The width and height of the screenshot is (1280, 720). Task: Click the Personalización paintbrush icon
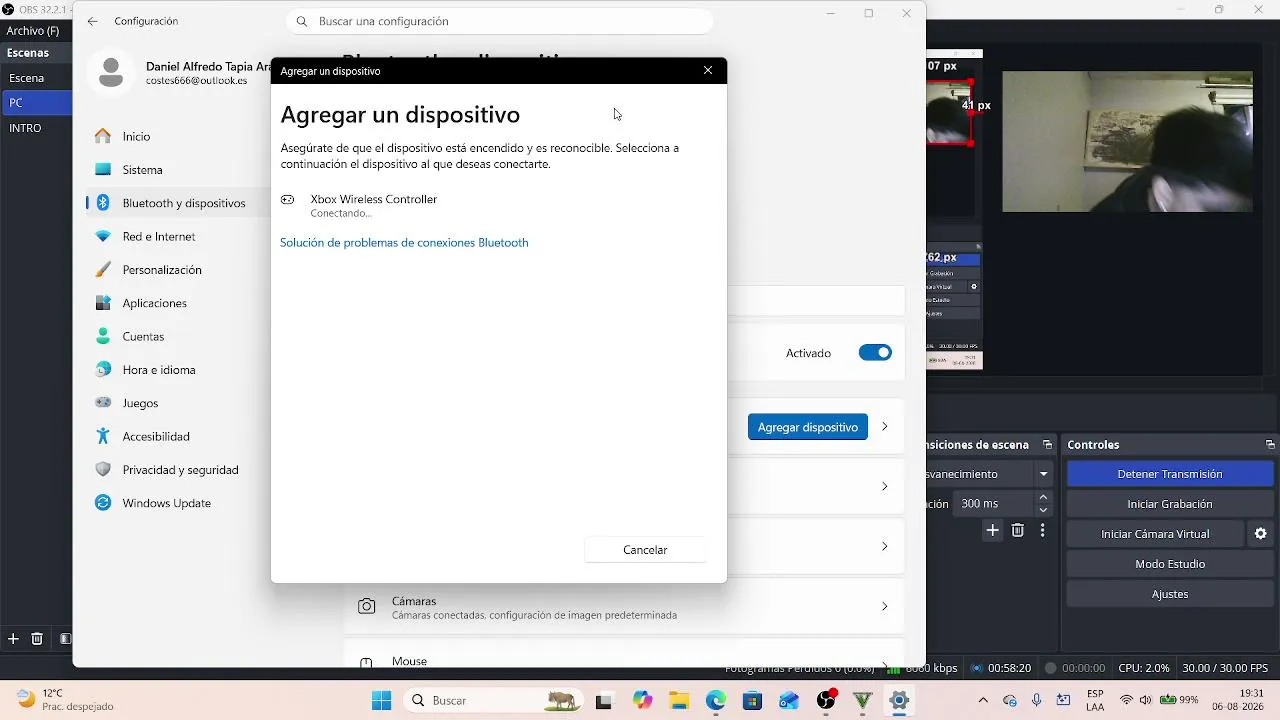point(103,270)
